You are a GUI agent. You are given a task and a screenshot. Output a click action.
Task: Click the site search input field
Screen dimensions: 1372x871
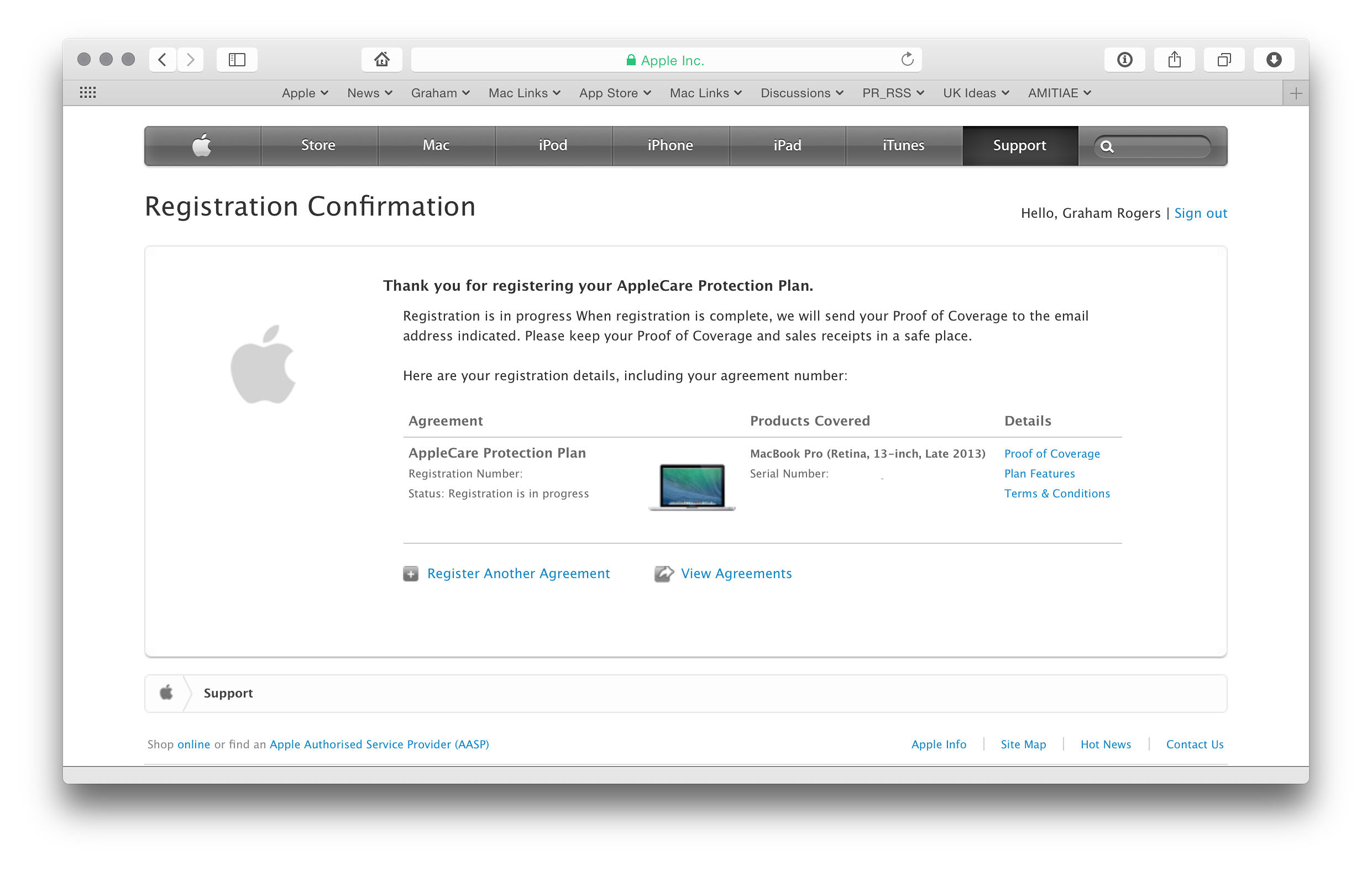click(x=1152, y=147)
